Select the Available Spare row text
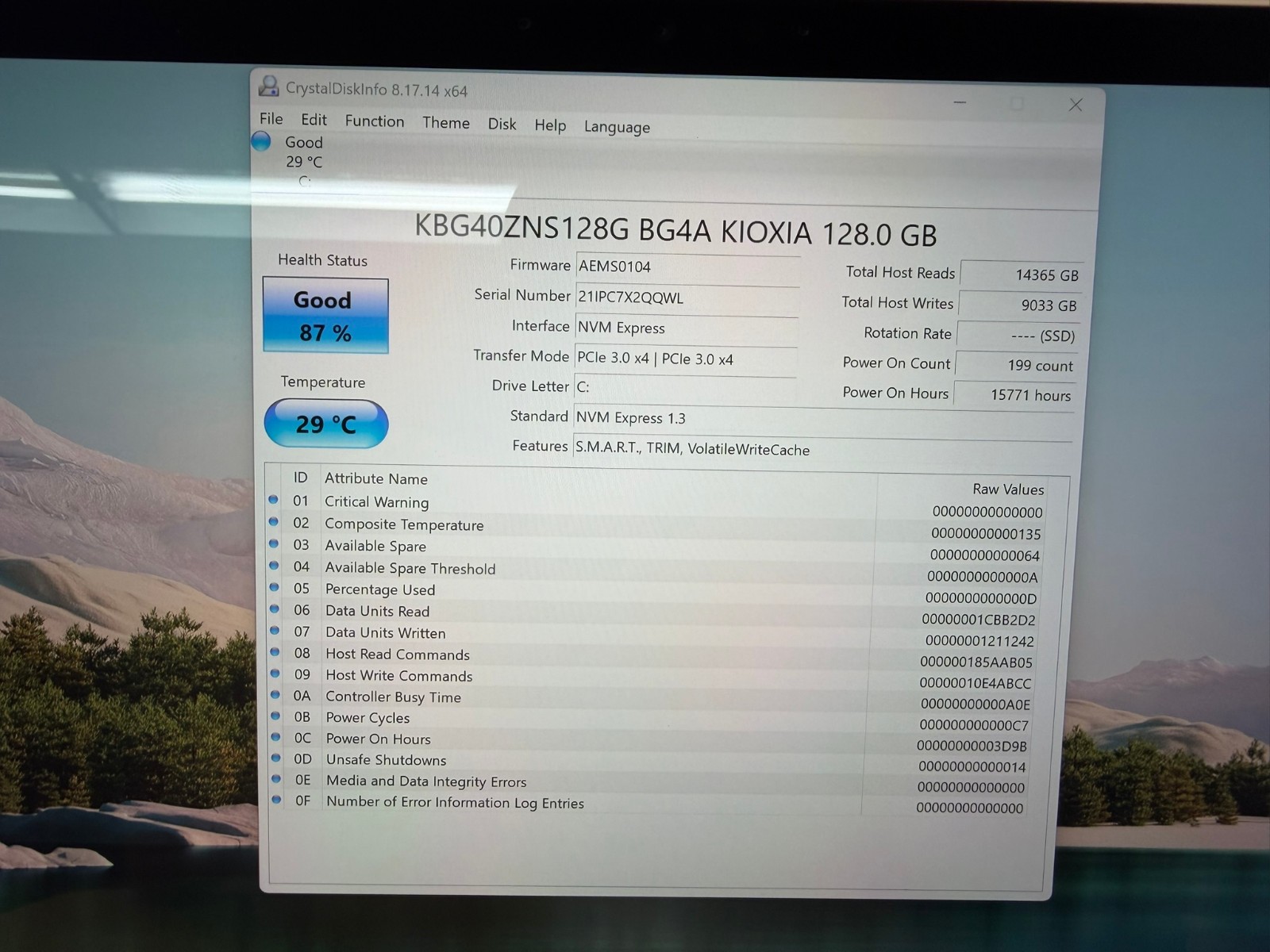Image resolution: width=1270 pixels, height=952 pixels. coord(375,546)
